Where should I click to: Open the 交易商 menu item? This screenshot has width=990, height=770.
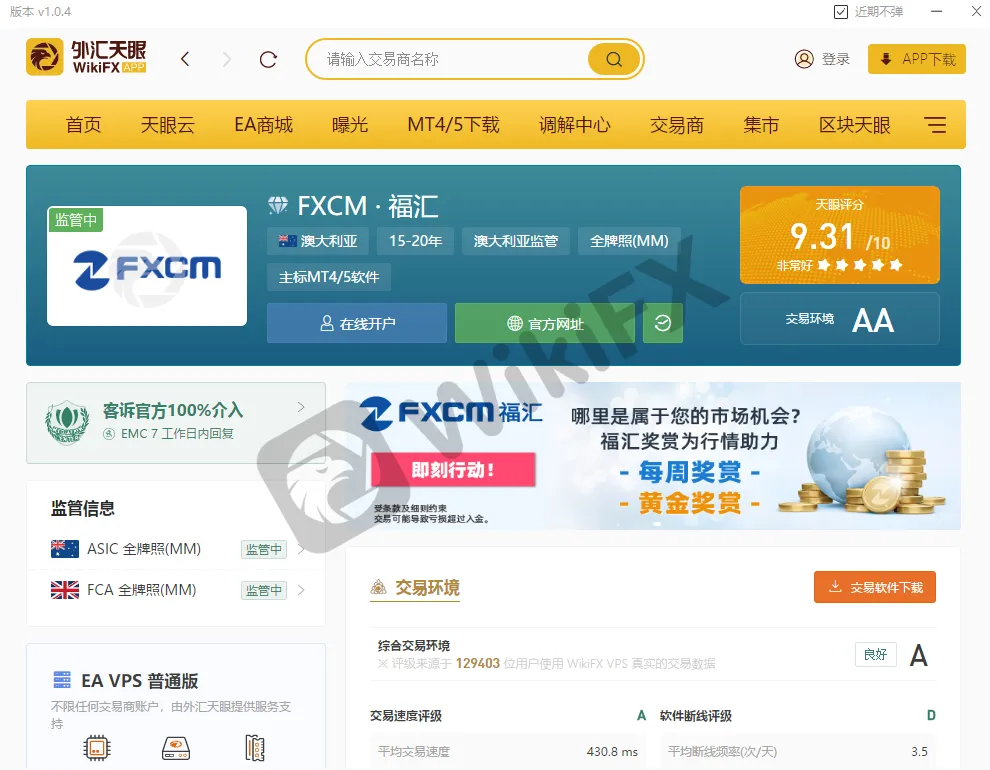tap(677, 125)
